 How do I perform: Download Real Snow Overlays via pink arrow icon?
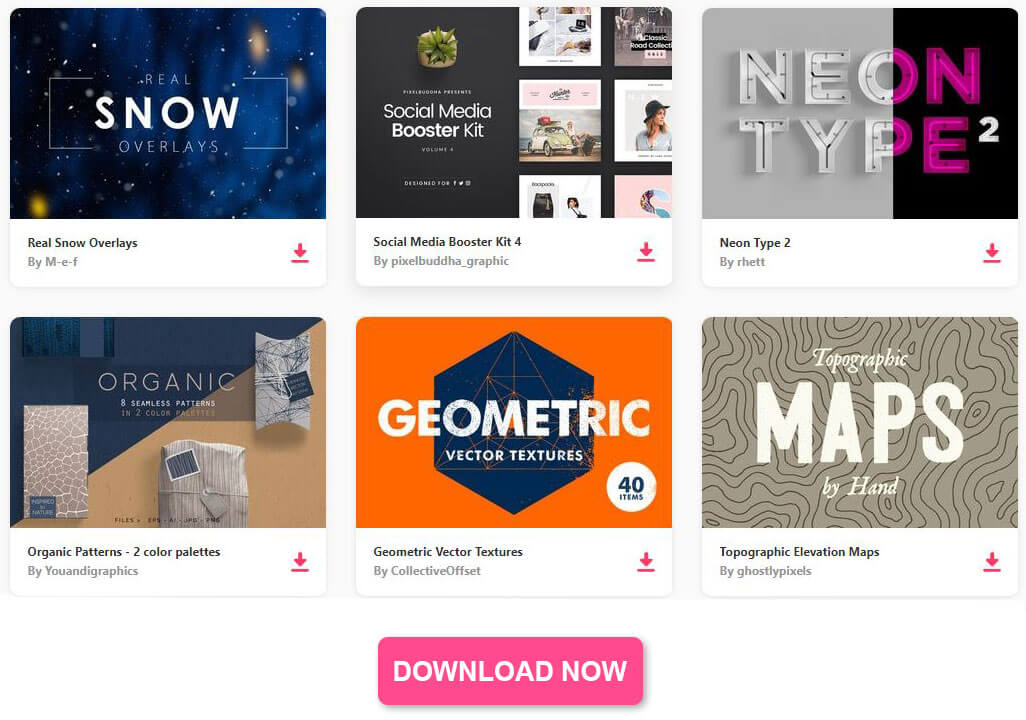click(300, 253)
